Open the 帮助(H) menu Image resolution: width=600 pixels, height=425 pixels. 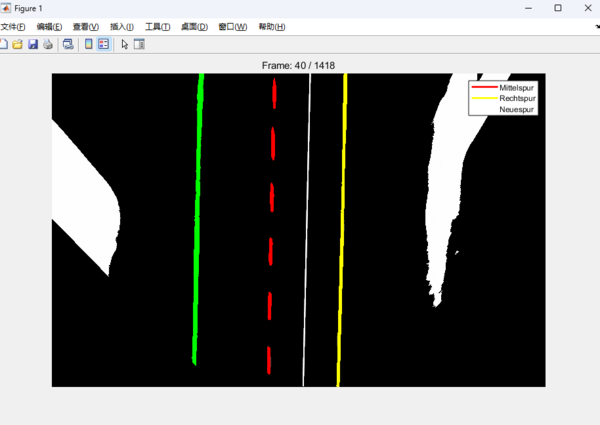click(271, 26)
